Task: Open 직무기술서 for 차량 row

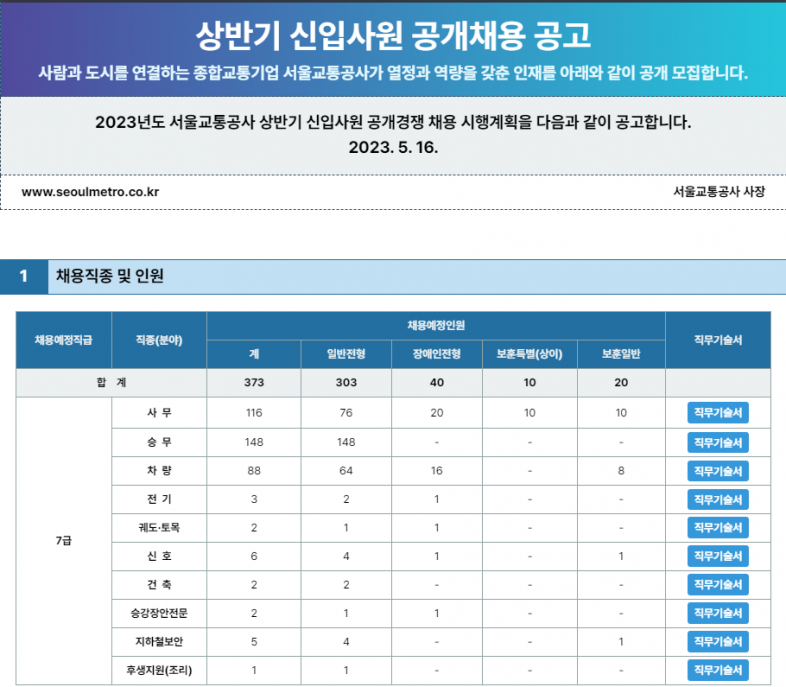Action: (x=718, y=471)
